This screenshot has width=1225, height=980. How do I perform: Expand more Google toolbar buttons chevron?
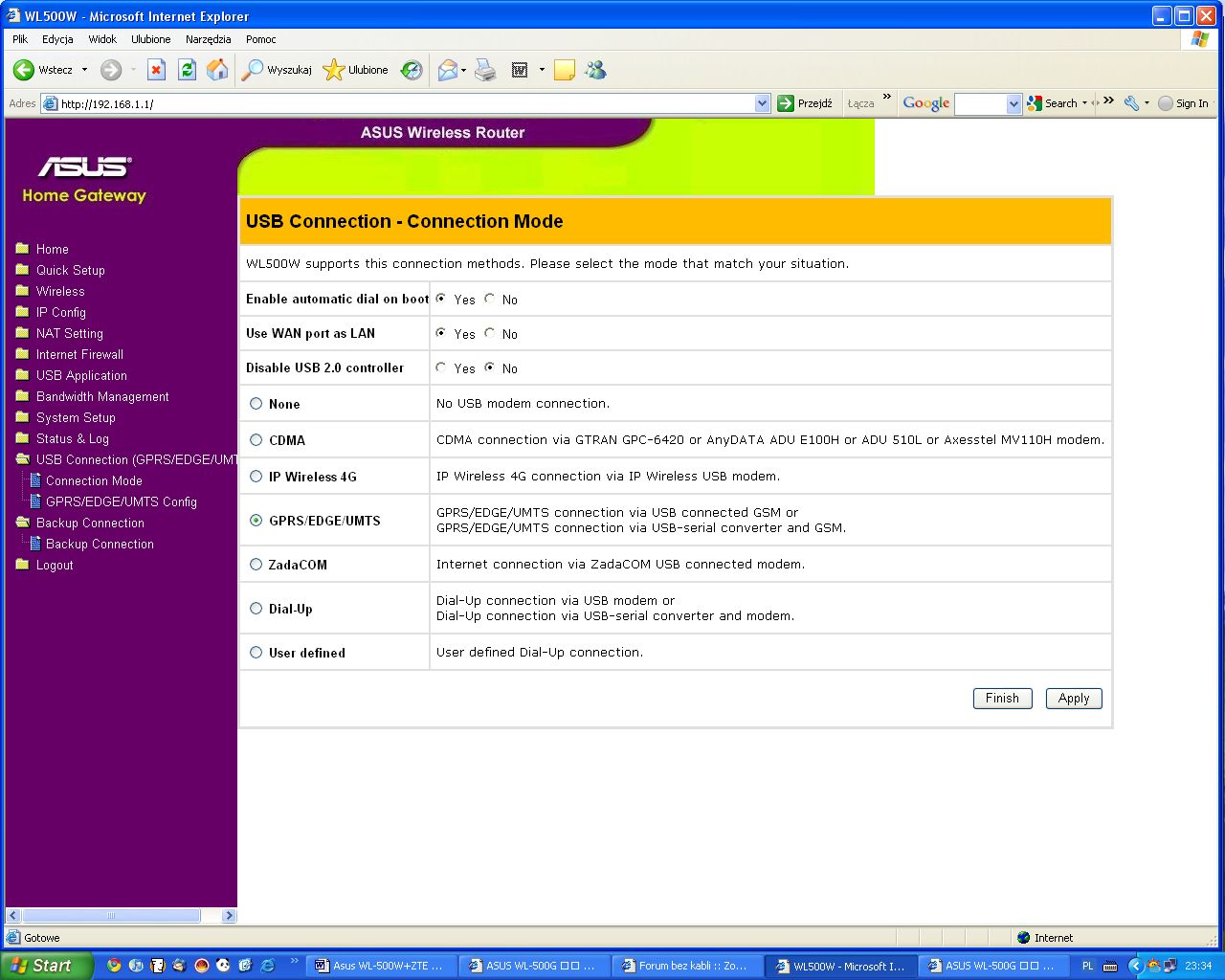[1108, 100]
